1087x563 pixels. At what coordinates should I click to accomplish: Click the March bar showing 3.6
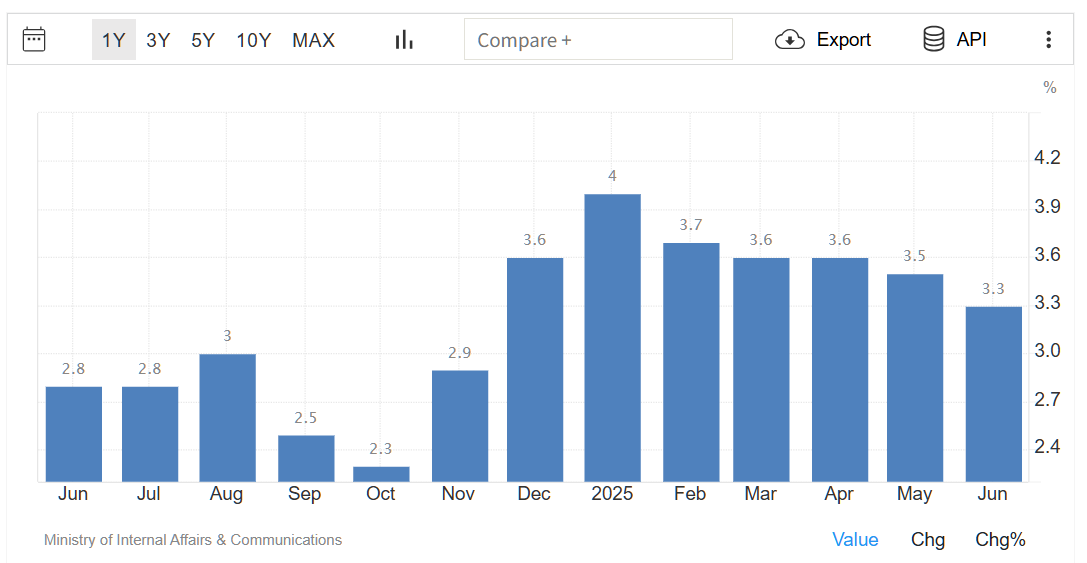pos(761,370)
